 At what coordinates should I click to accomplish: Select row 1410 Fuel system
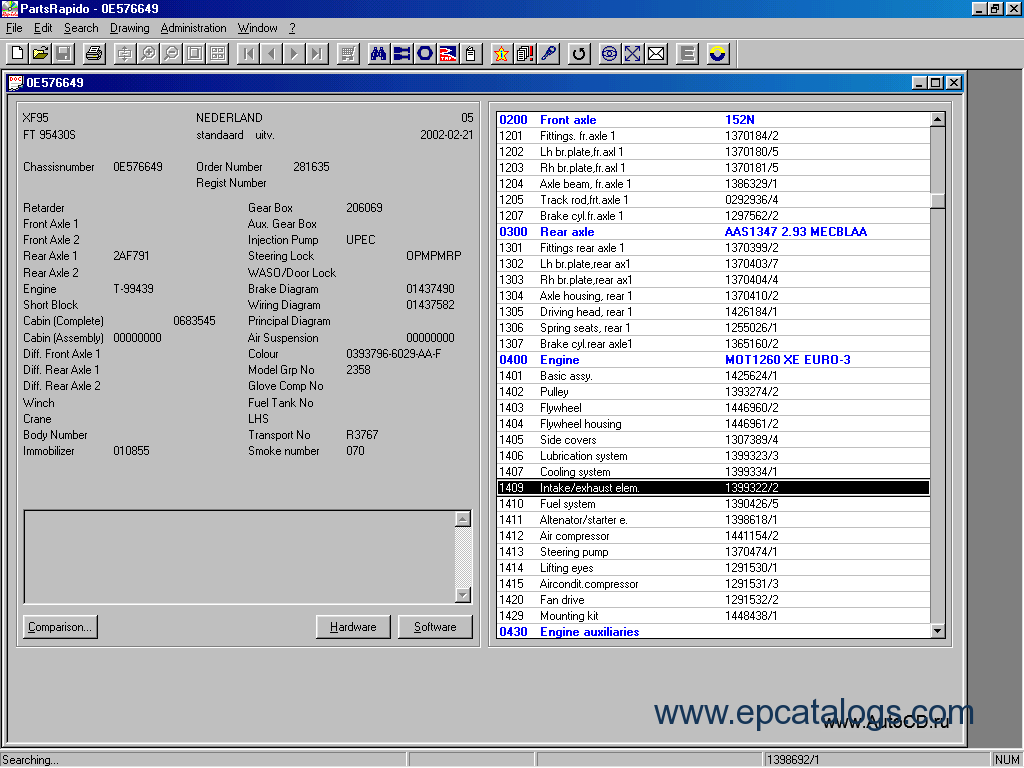[713, 504]
